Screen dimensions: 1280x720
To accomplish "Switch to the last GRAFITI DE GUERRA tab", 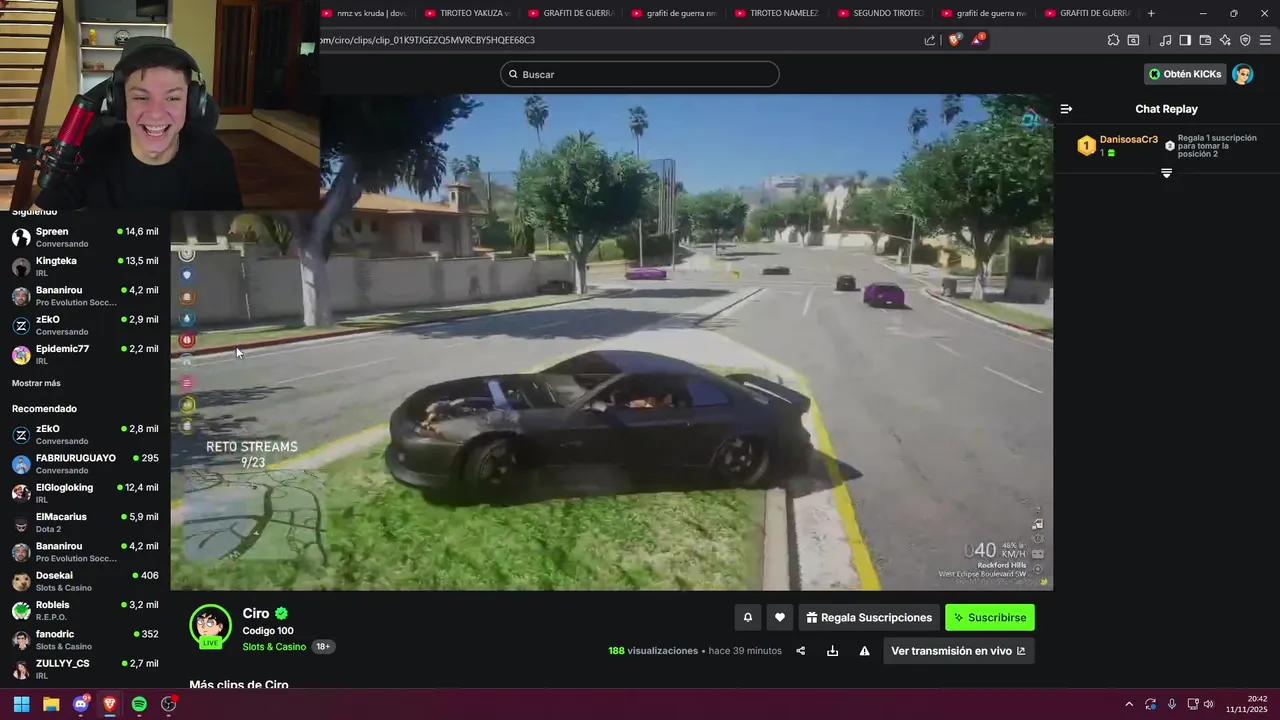I will (1087, 13).
